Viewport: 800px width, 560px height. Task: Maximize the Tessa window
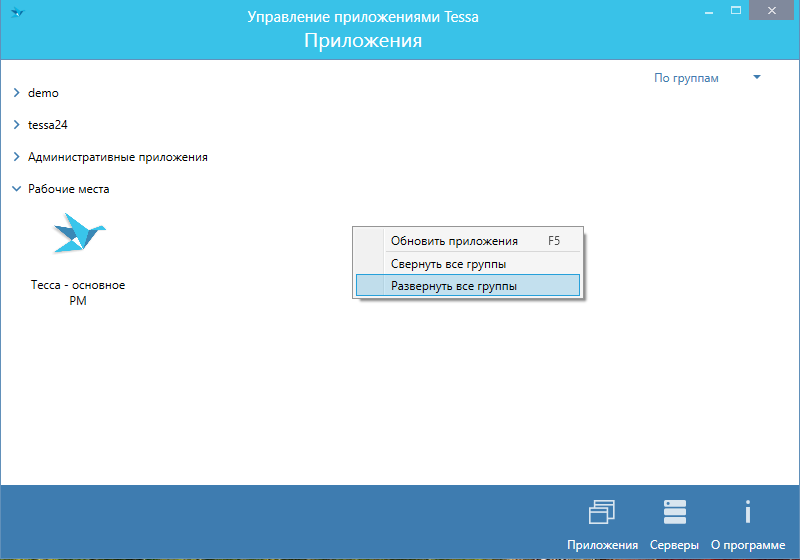coord(736,11)
